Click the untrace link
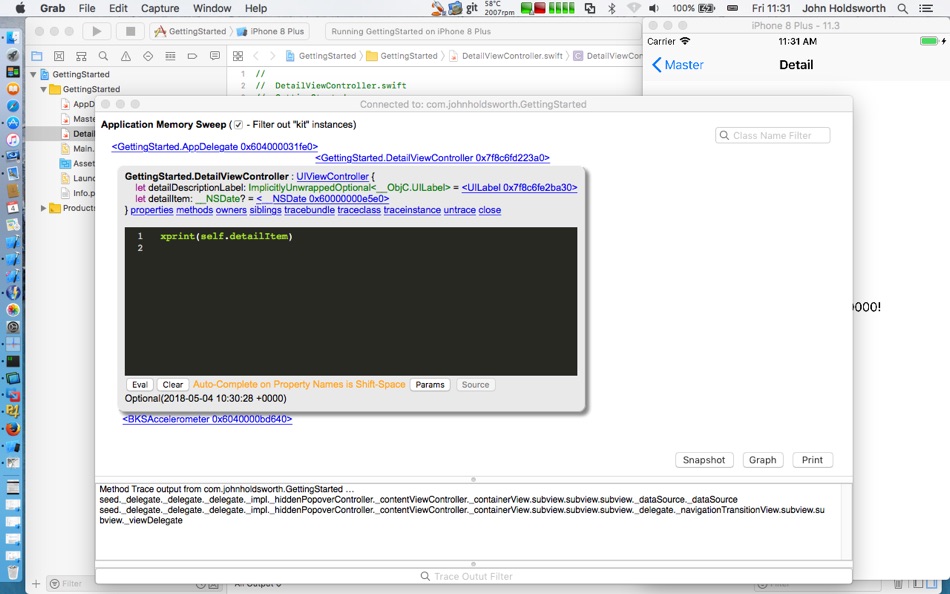The width and height of the screenshot is (950, 594). tap(459, 210)
